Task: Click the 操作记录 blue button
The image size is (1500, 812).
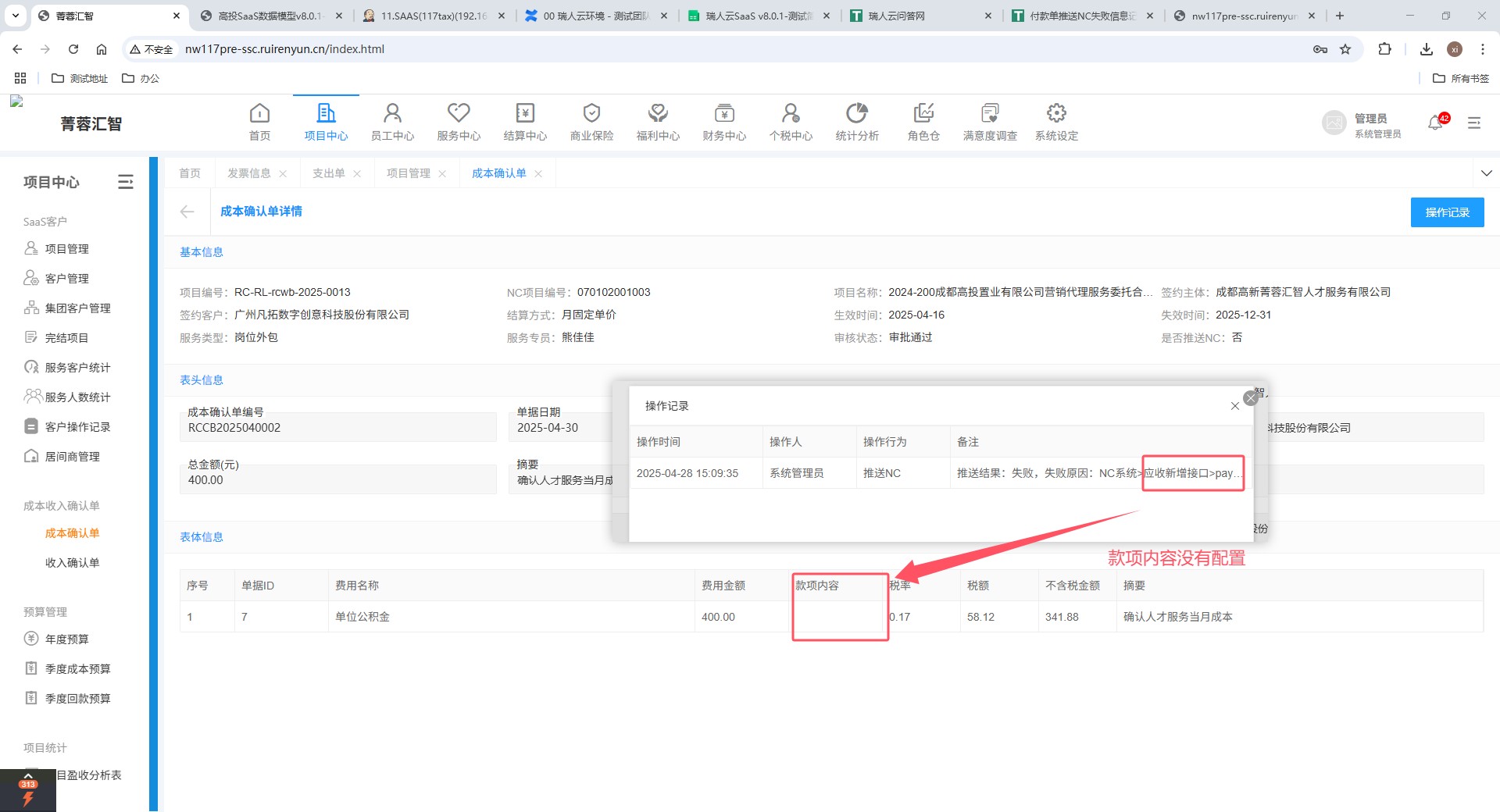Action: (1447, 212)
